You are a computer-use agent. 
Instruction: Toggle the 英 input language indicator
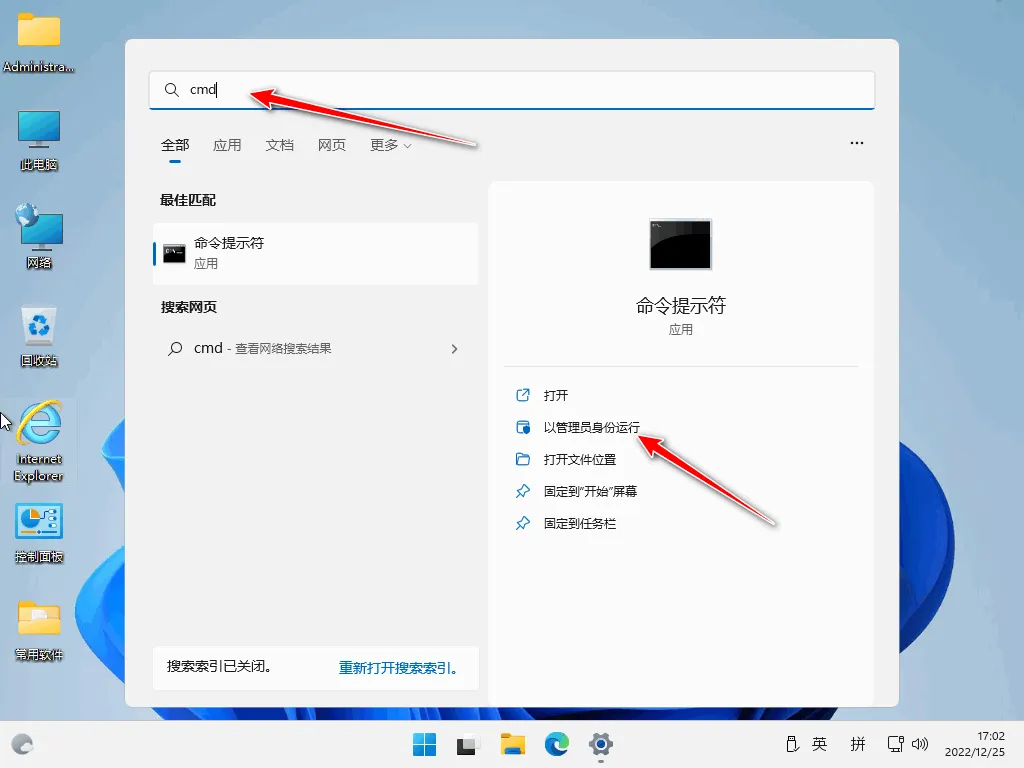(x=819, y=744)
